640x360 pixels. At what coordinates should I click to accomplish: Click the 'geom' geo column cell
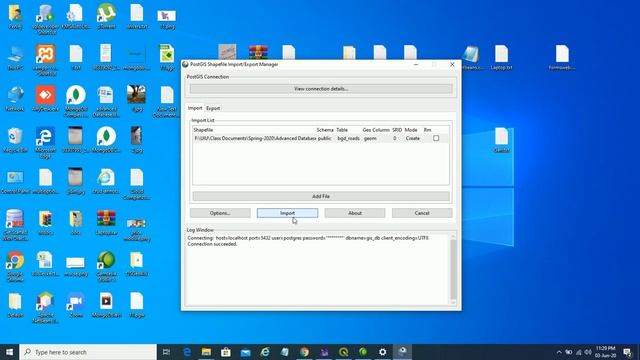(371, 138)
